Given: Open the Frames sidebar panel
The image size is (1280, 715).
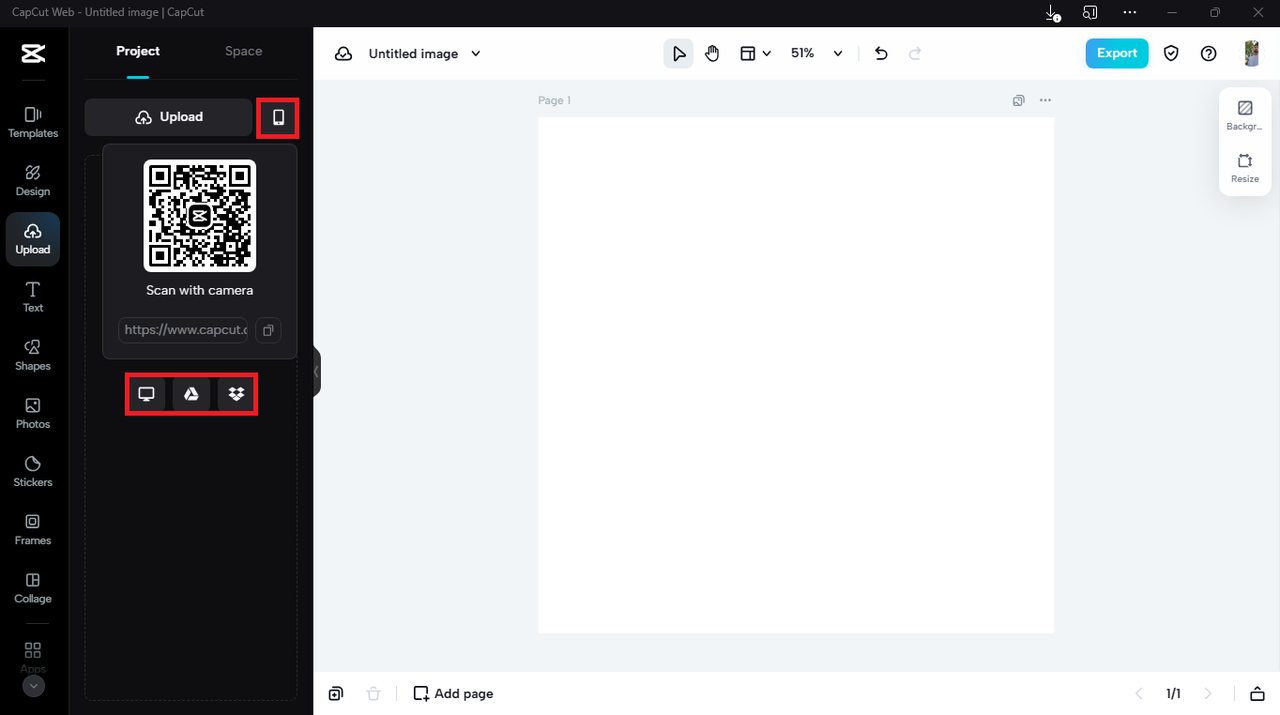Looking at the screenshot, I should pyautogui.click(x=33, y=529).
